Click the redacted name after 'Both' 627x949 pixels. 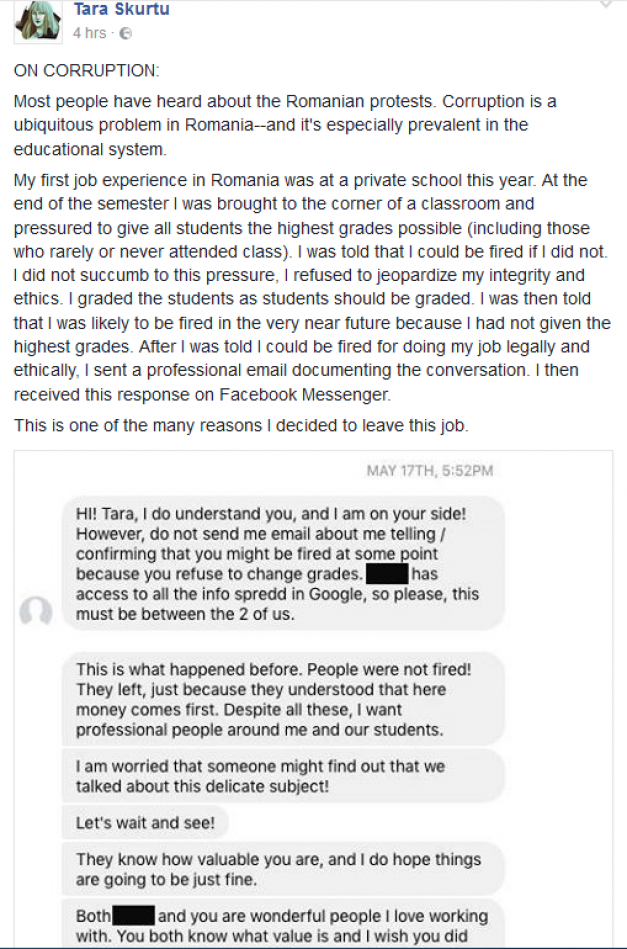pos(133,915)
